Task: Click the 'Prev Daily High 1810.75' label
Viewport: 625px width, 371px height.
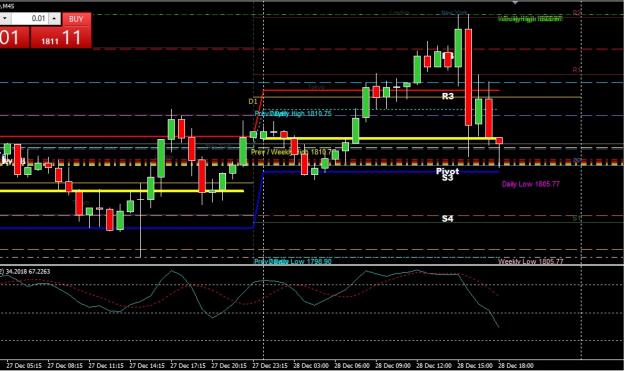Action: click(293, 114)
